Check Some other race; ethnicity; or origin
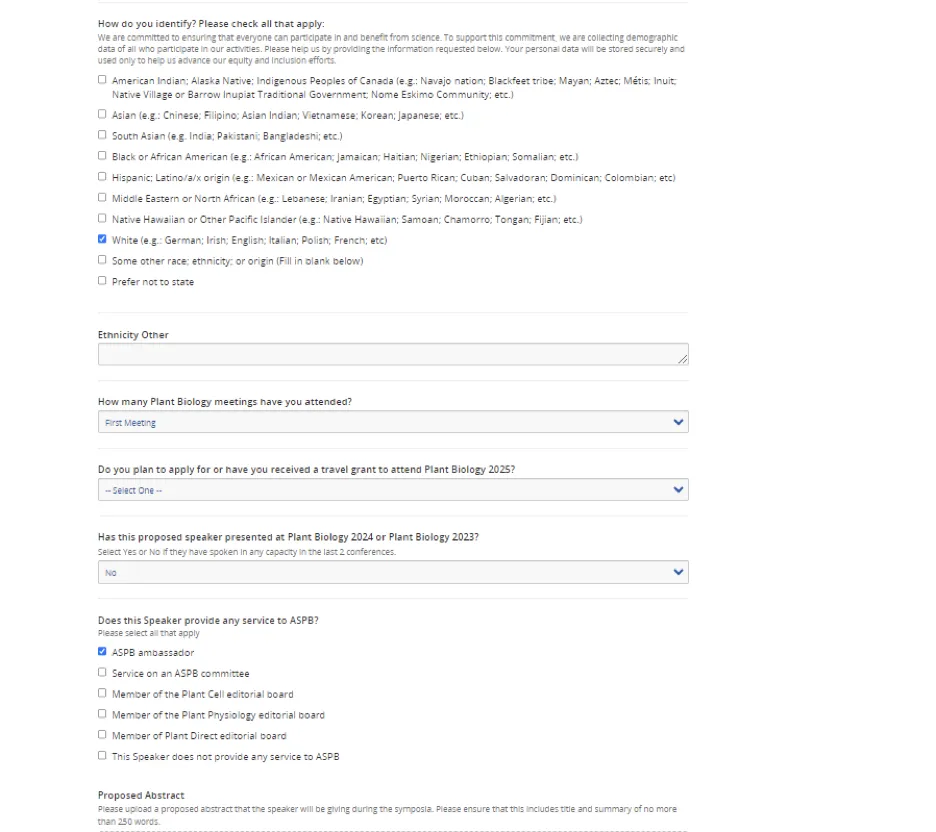 point(102,260)
